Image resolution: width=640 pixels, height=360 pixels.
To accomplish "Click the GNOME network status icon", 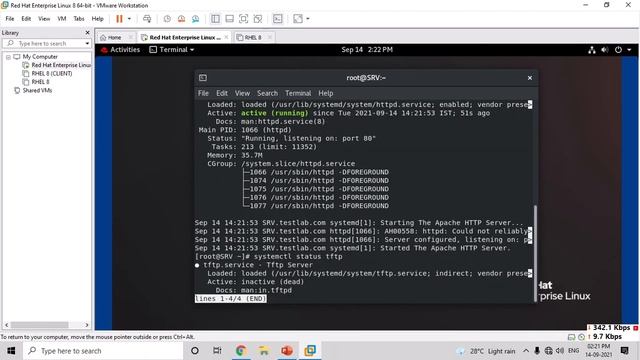I will tap(591, 50).
